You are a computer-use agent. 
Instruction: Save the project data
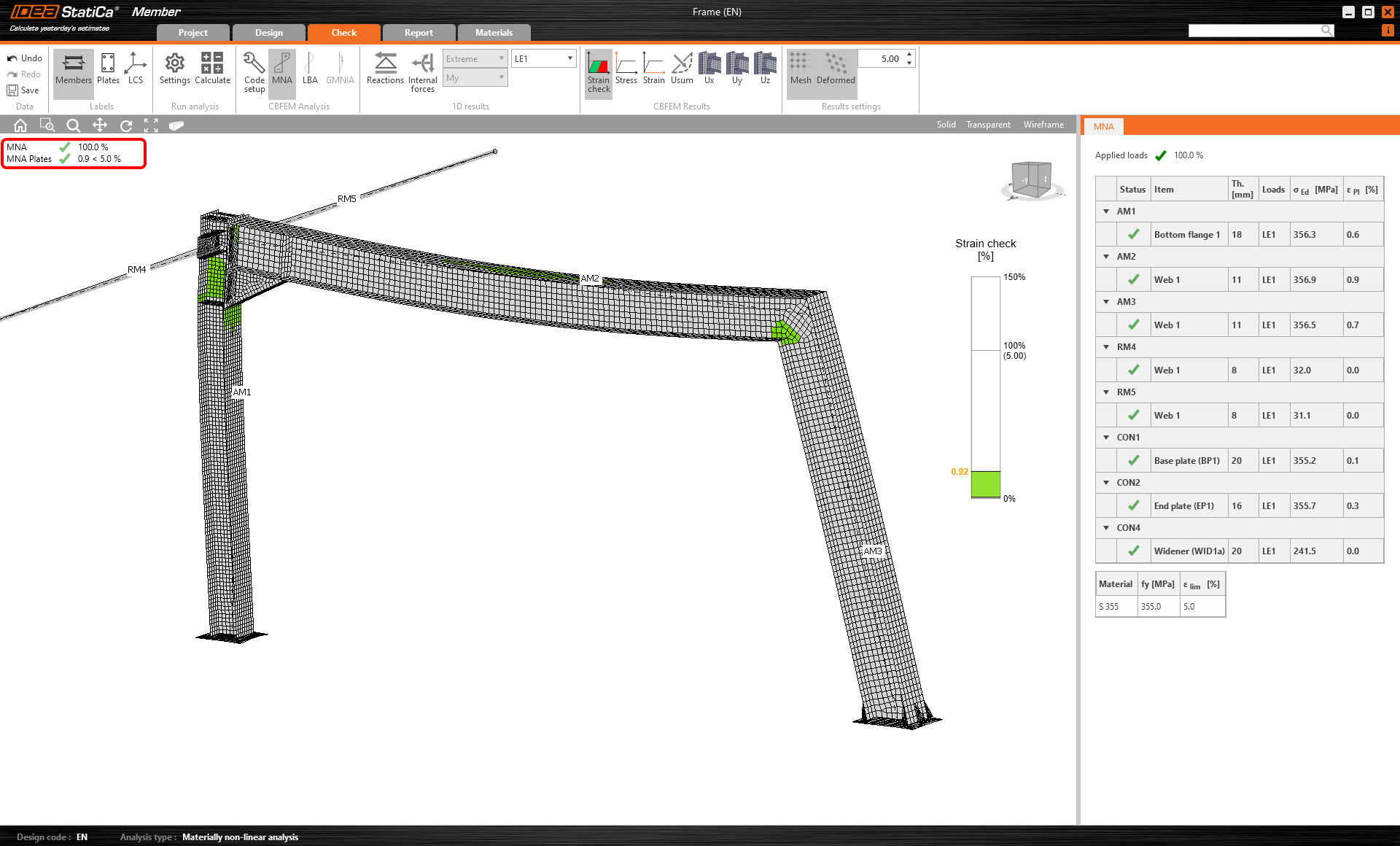point(23,90)
